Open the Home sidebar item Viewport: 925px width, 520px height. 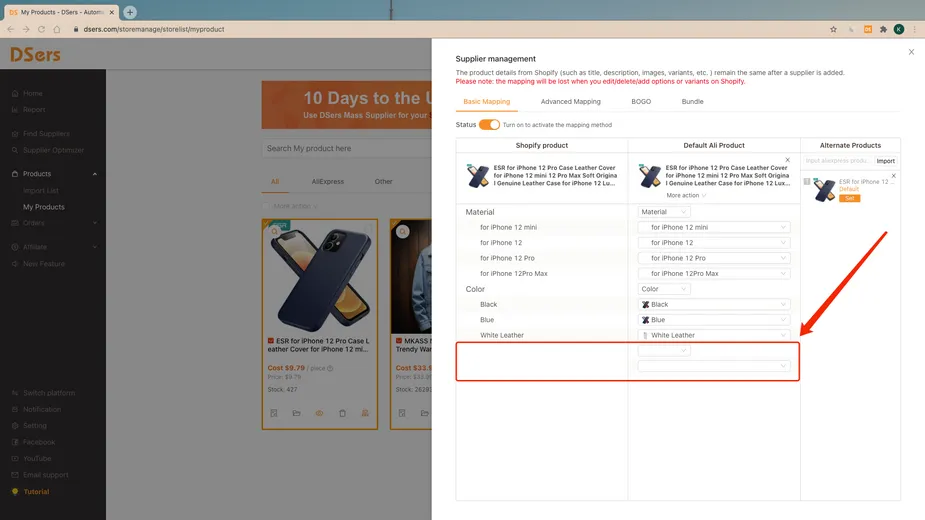pyautogui.click(x=32, y=93)
